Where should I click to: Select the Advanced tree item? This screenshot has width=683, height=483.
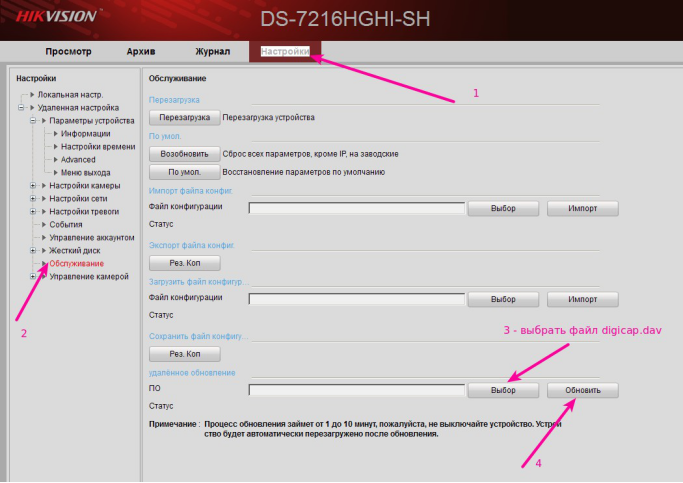[x=78, y=159]
